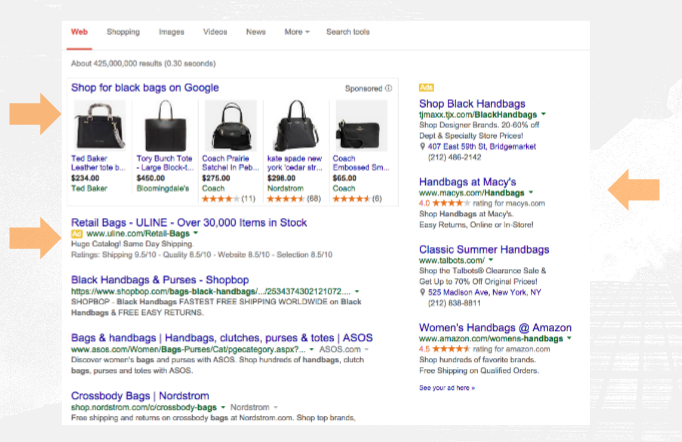Open Classic Summer Handbags ad
This screenshot has height=442, width=682.
484,249
